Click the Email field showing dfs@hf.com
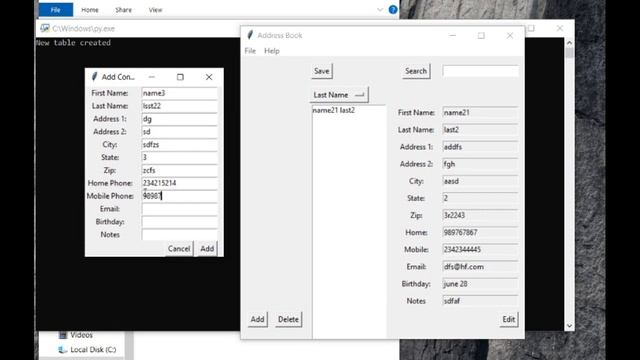Viewport: 640px width, 360px height. tap(480, 267)
